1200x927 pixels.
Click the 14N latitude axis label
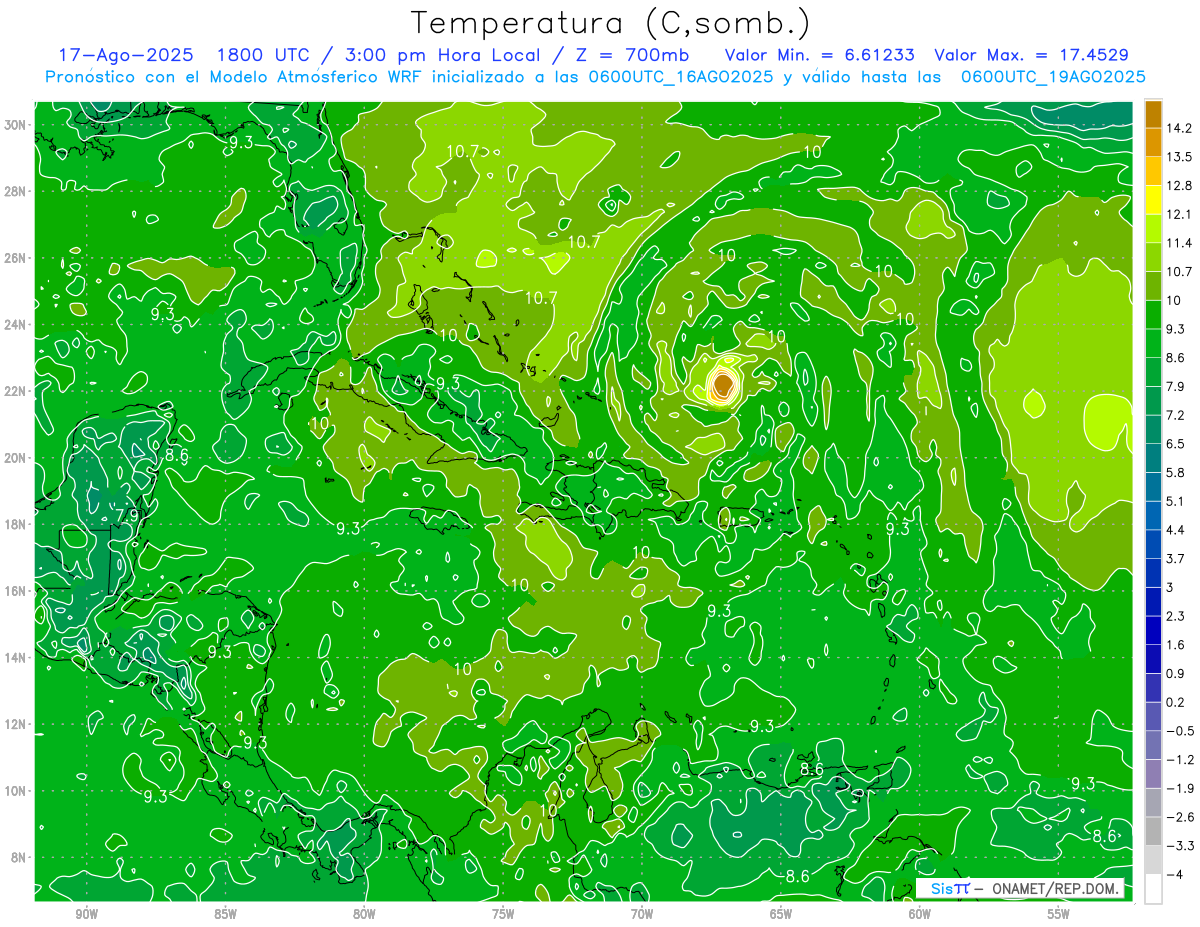coord(16,658)
